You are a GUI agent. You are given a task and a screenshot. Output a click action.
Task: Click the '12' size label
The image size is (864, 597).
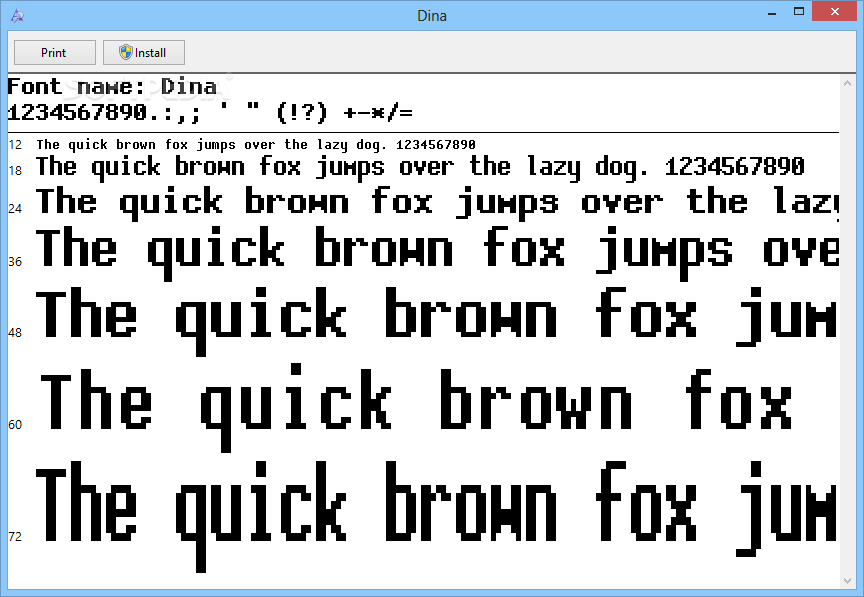pyautogui.click(x=15, y=145)
